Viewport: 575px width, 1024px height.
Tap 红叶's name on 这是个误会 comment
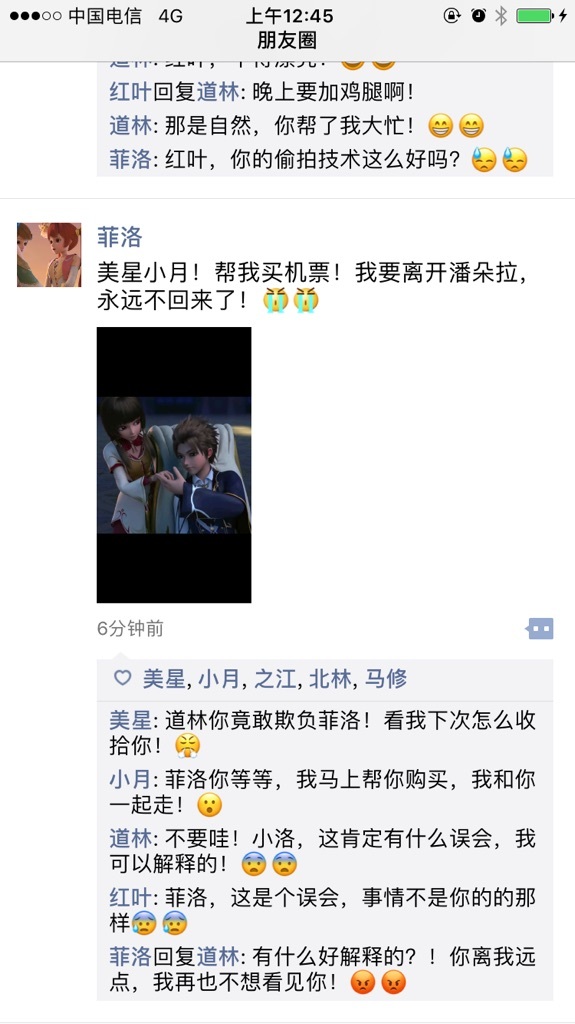click(130, 898)
